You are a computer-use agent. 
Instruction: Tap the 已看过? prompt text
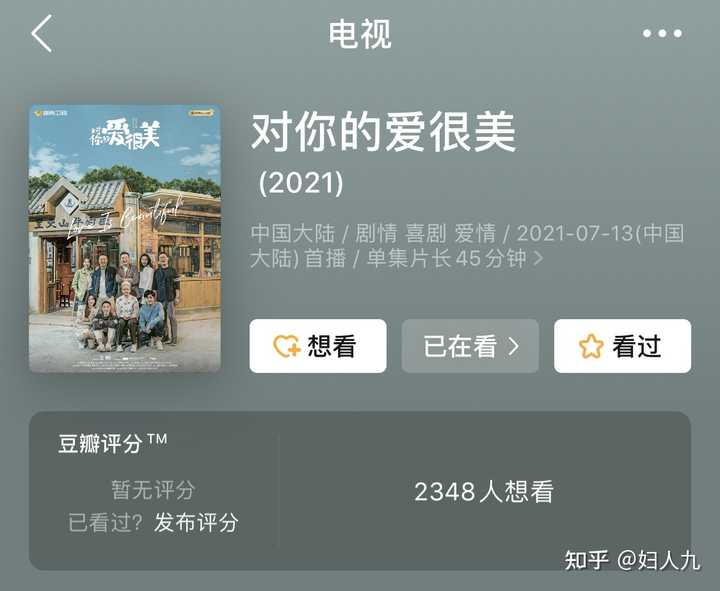coord(106,523)
